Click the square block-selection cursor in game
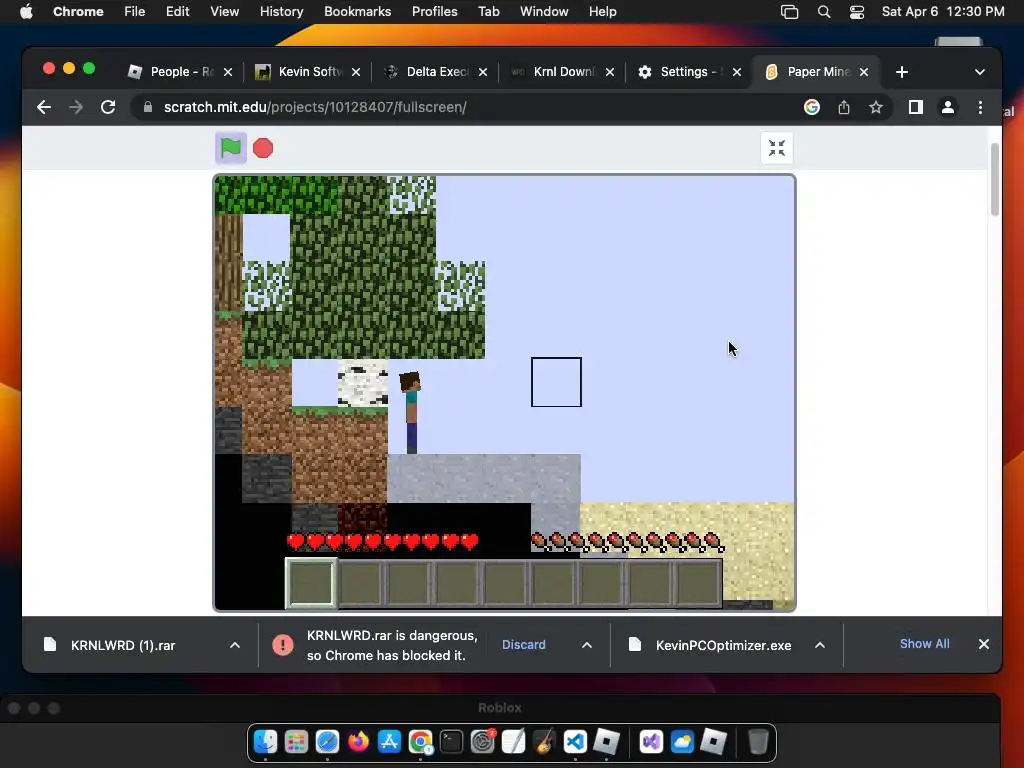This screenshot has width=1024, height=768. 556,382
